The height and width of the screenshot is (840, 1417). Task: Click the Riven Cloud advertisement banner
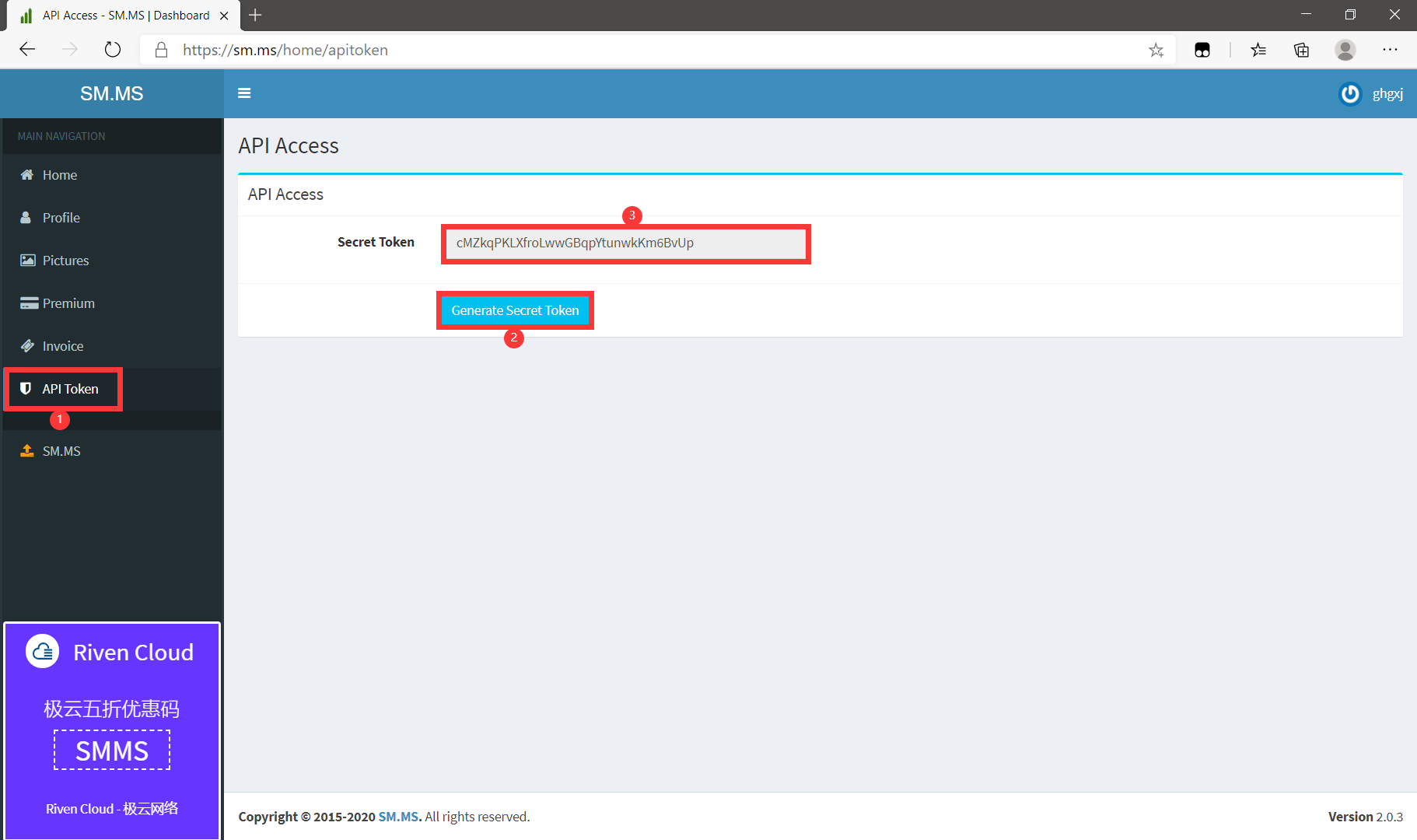coord(112,731)
